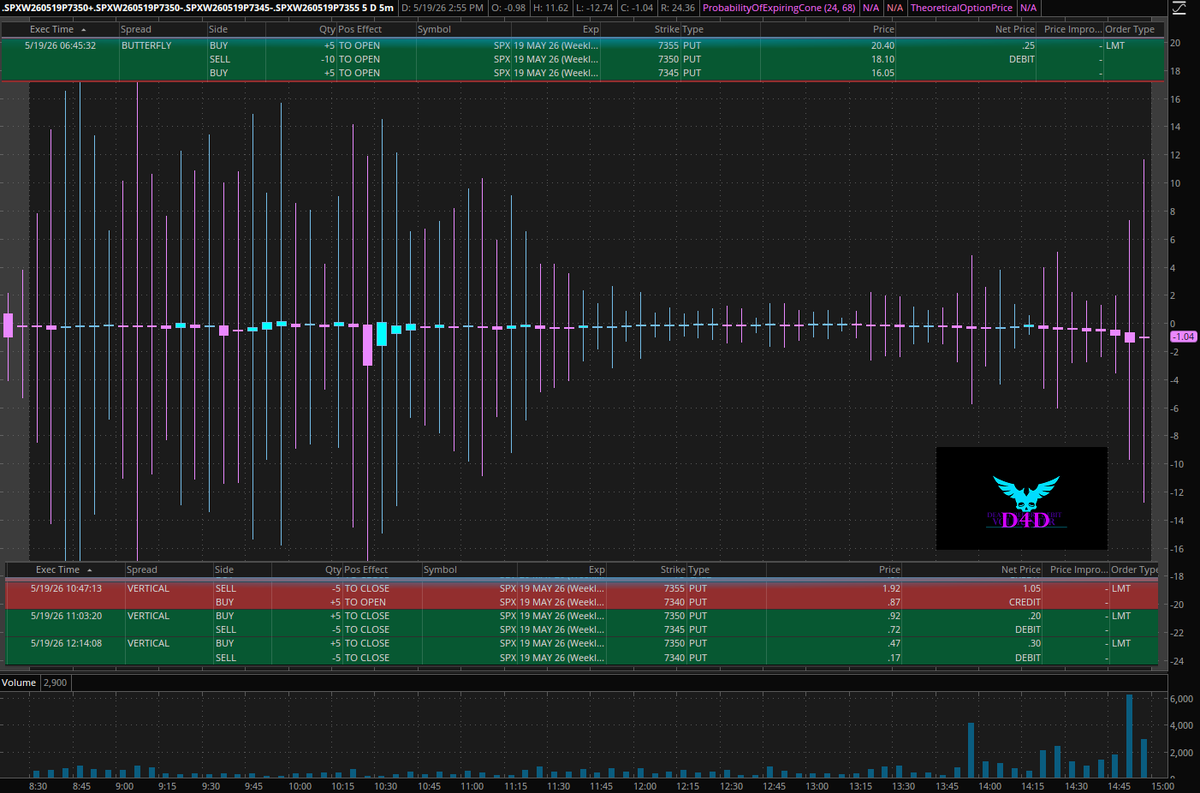The image size is (1200, 793).
Task: Select the SPXW butterfly symbol title text
Action: tap(199, 8)
